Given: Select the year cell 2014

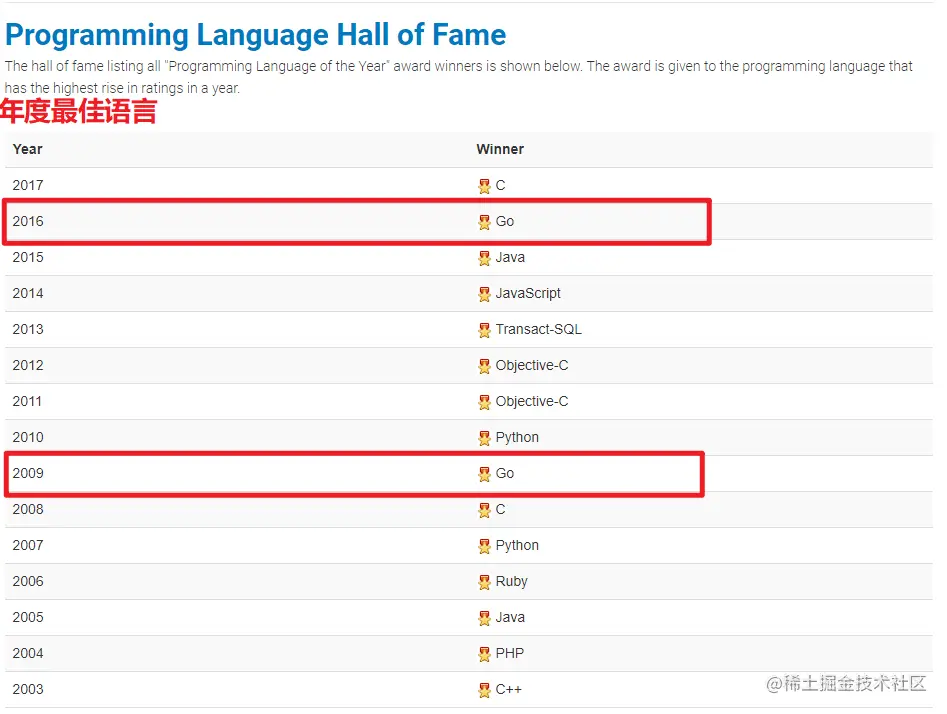Looking at the screenshot, I should (x=28, y=294).
